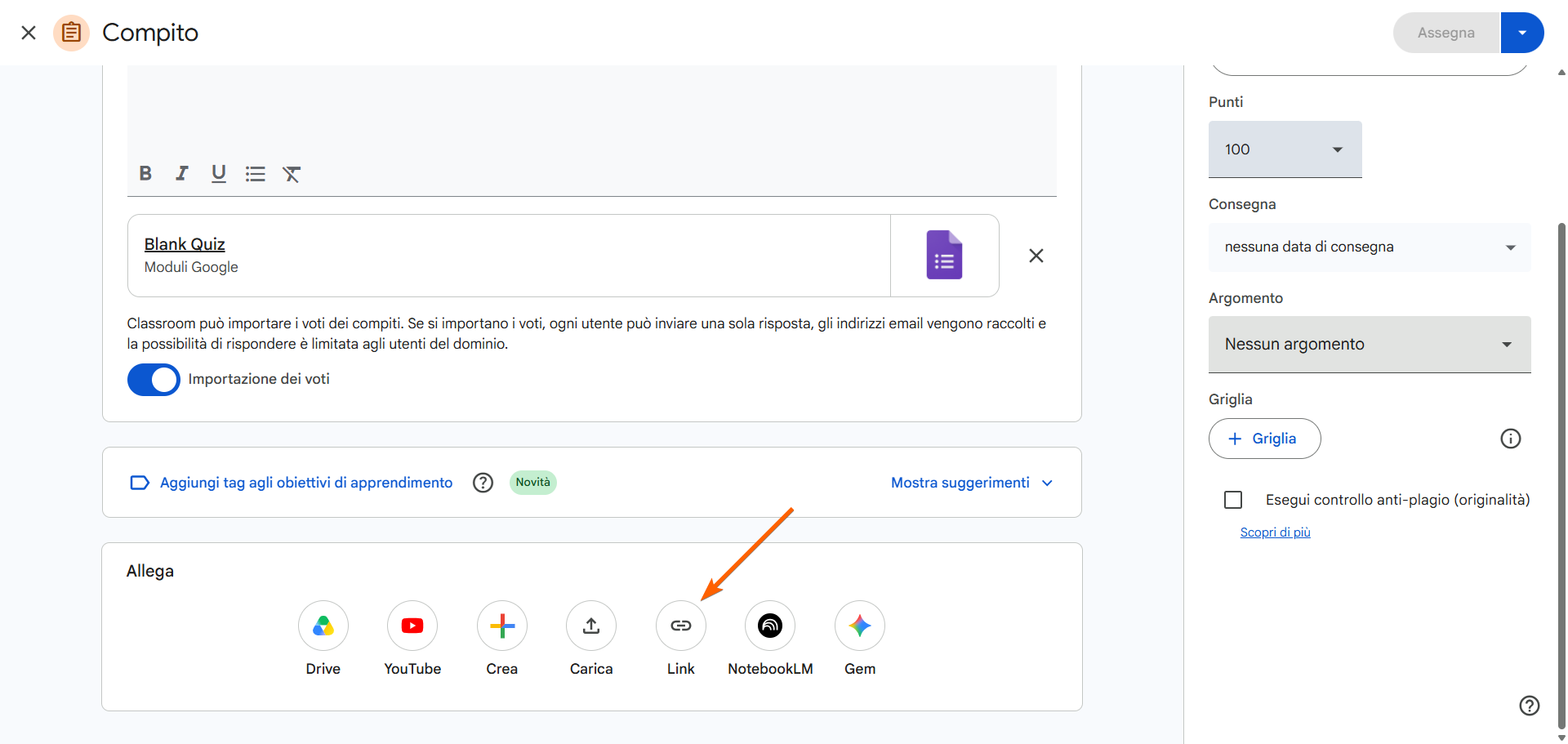Viewport: 1568px width, 744px height.
Task: Clear text formatting in the editor
Action: 292,173
